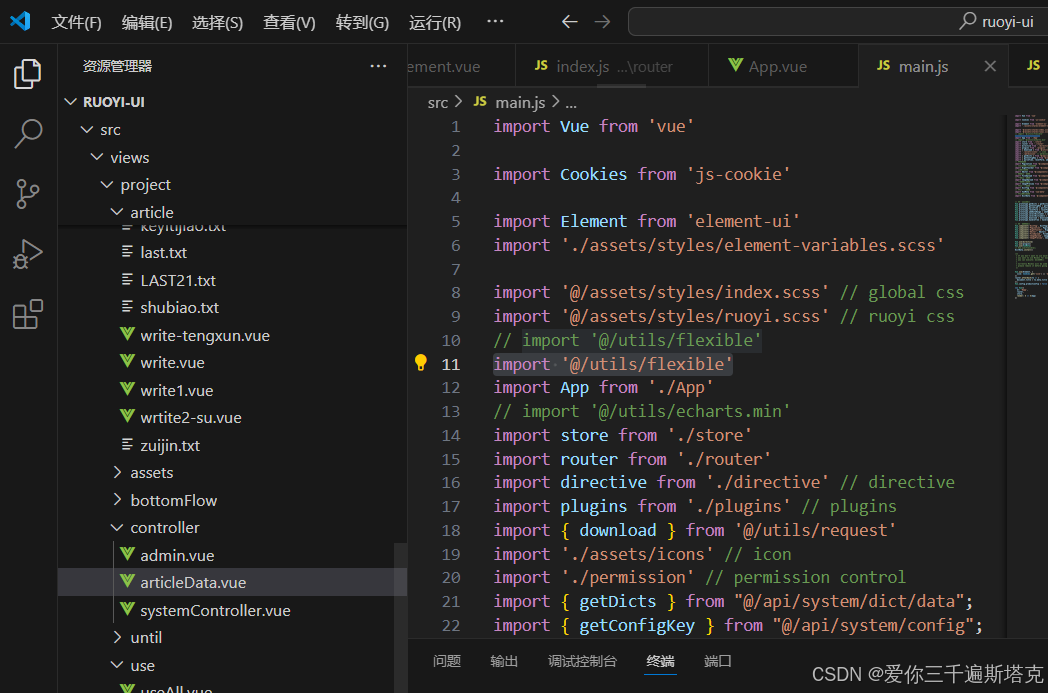This screenshot has height=693, width=1048.
Task: Open the Search view in the activity bar
Action: pos(27,132)
